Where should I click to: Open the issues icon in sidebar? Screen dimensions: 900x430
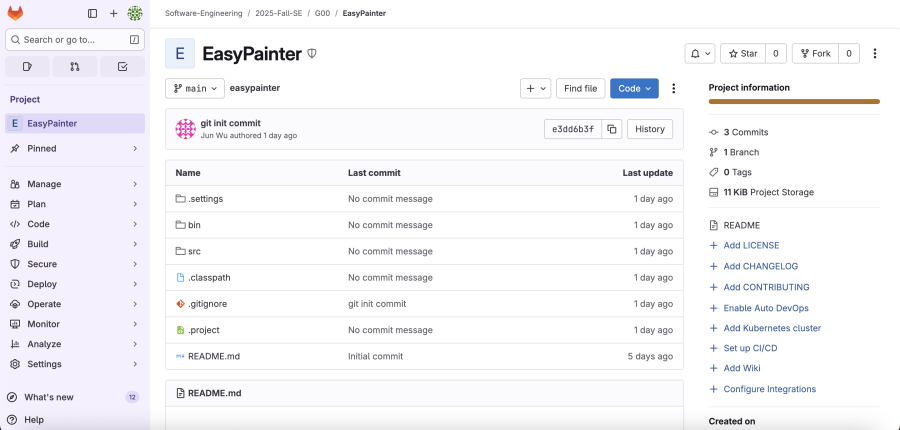[x=28, y=67]
